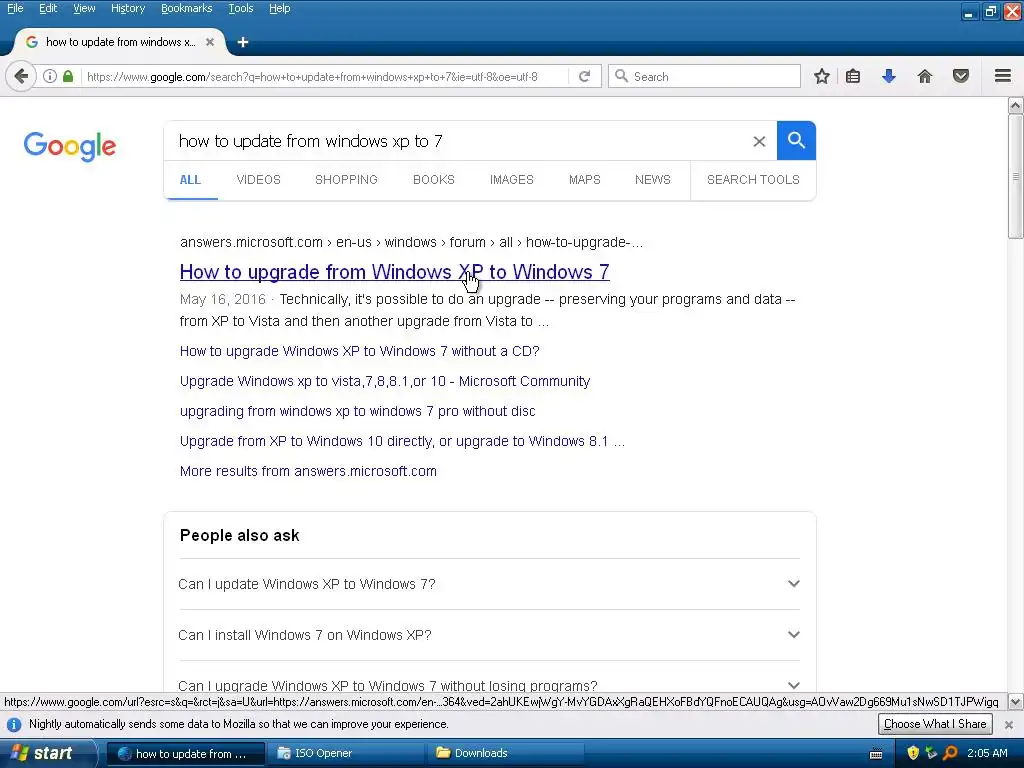Image resolution: width=1024 pixels, height=768 pixels.
Task: Click the Google search query field
Action: (x=457, y=141)
